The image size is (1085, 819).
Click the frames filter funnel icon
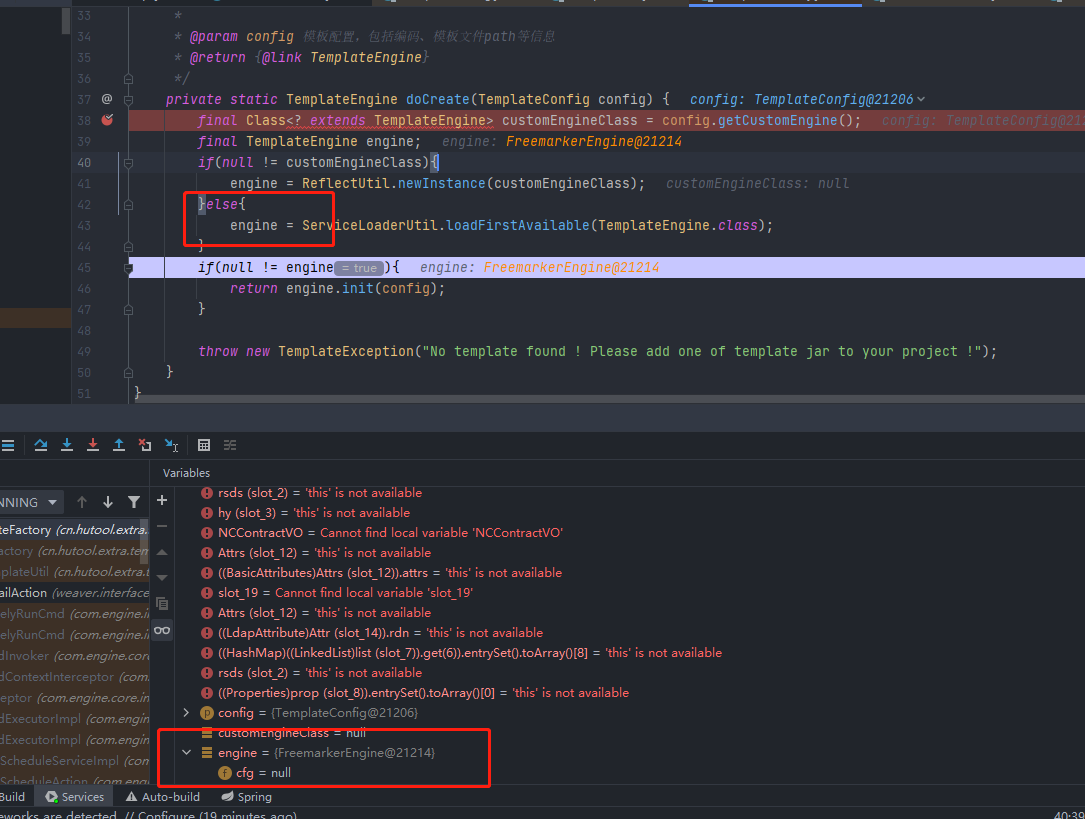pos(134,502)
